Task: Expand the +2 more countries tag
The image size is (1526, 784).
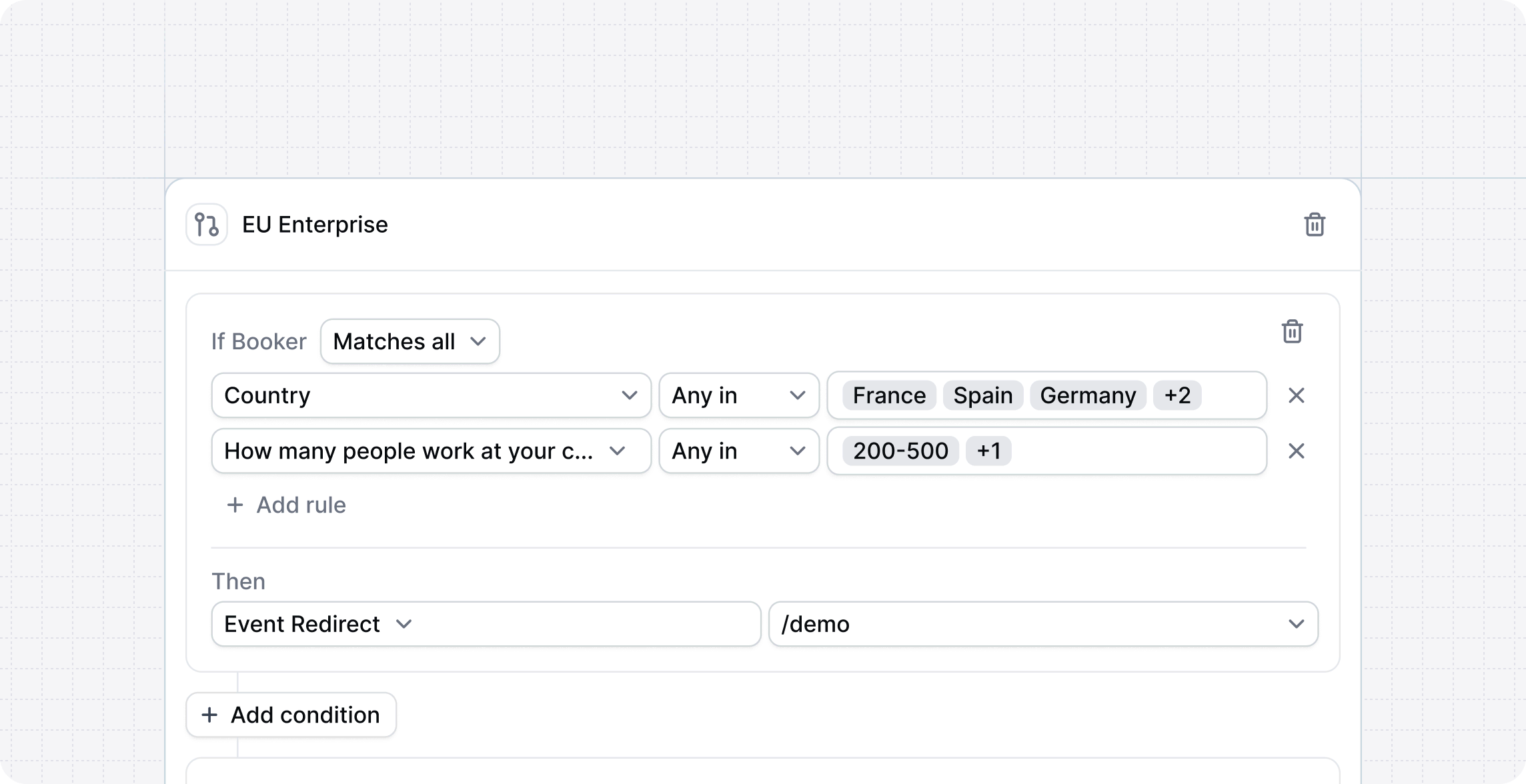Action: pos(1177,395)
